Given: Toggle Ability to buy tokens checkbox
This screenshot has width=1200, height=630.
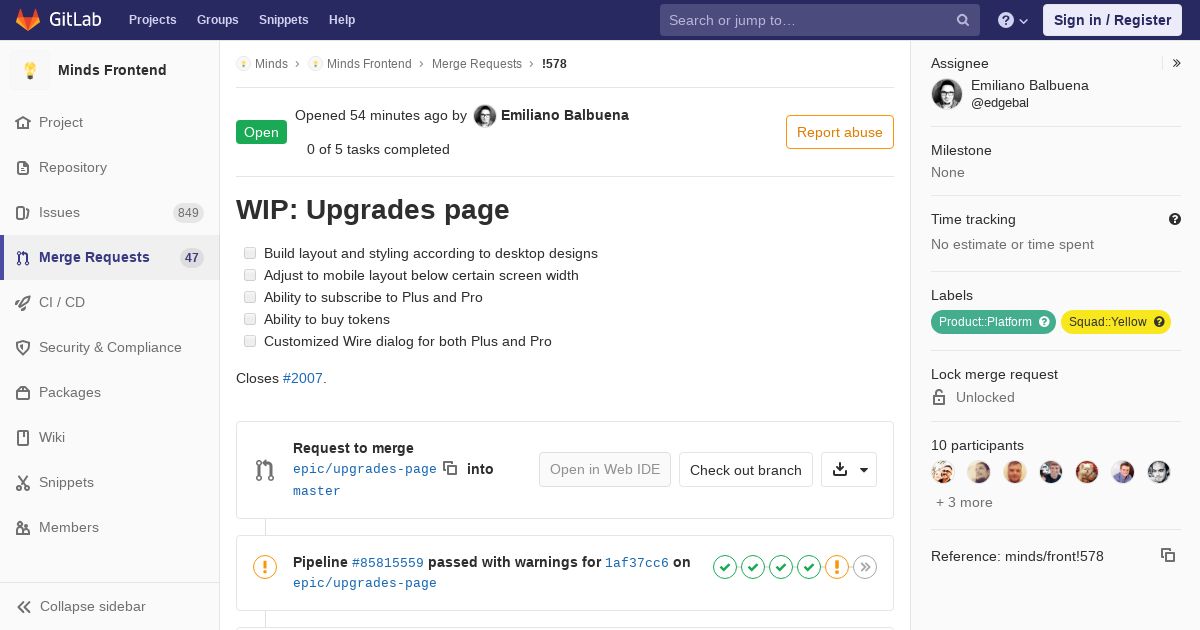Looking at the screenshot, I should click(x=250, y=319).
